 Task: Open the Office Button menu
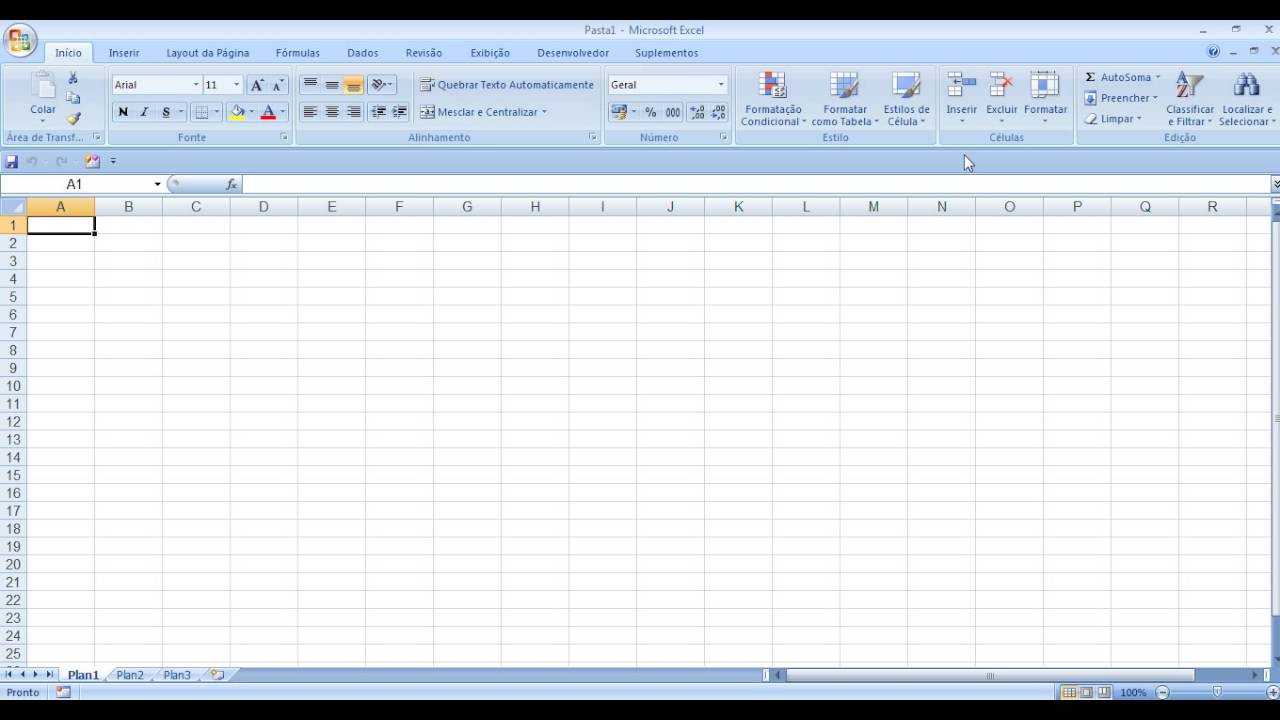tap(19, 41)
